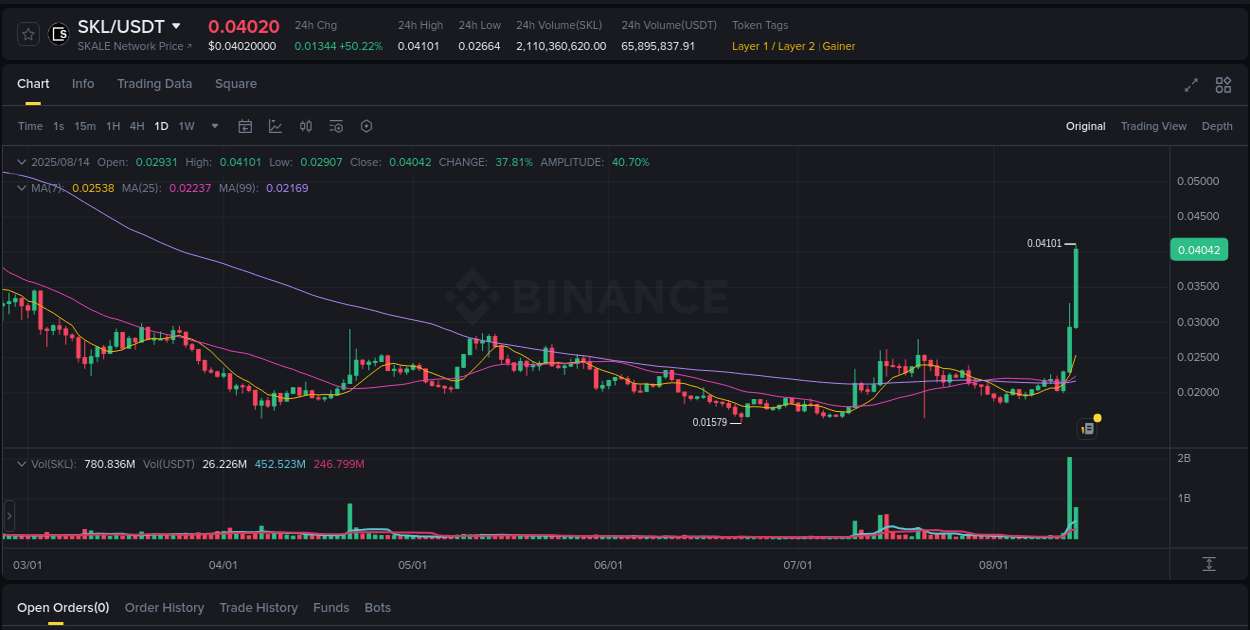Expand chart with fullscreen arrows icon

pos(1191,85)
